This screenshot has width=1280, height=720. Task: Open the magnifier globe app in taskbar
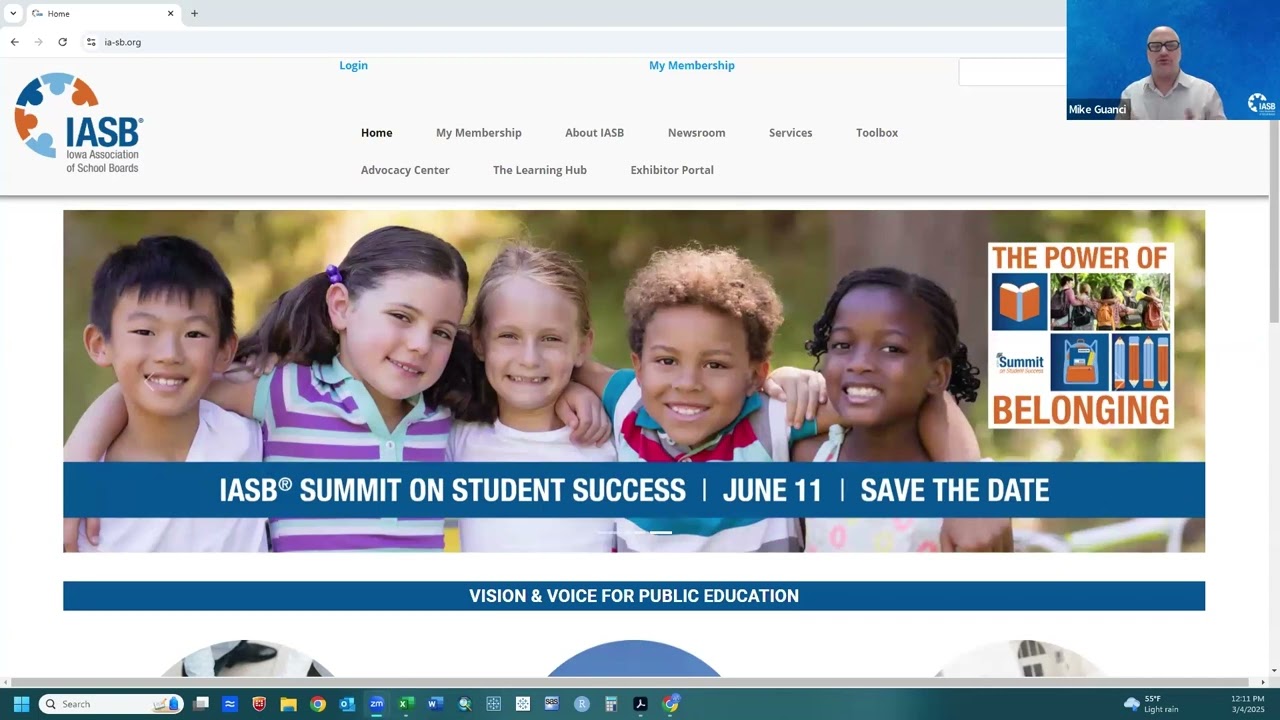click(x=464, y=704)
